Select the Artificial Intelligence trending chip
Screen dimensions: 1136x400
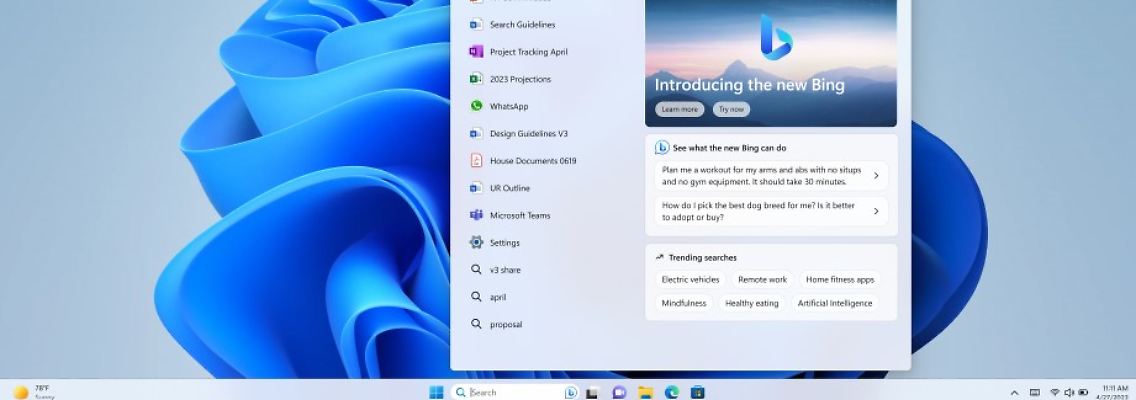pos(835,304)
